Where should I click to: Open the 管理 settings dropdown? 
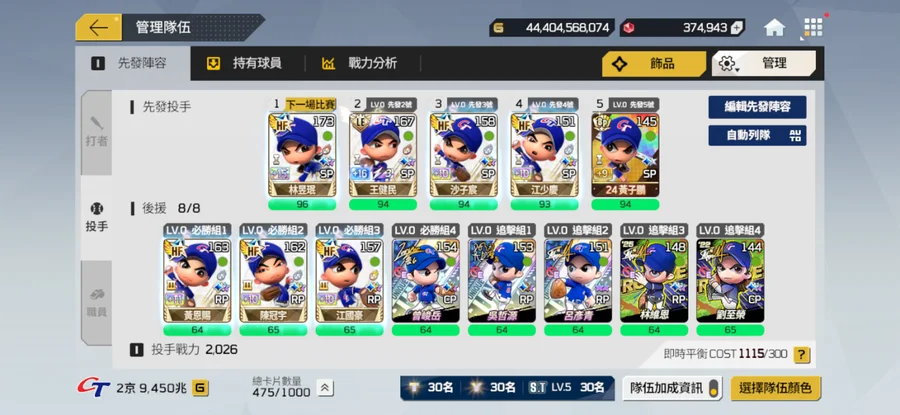pos(763,63)
